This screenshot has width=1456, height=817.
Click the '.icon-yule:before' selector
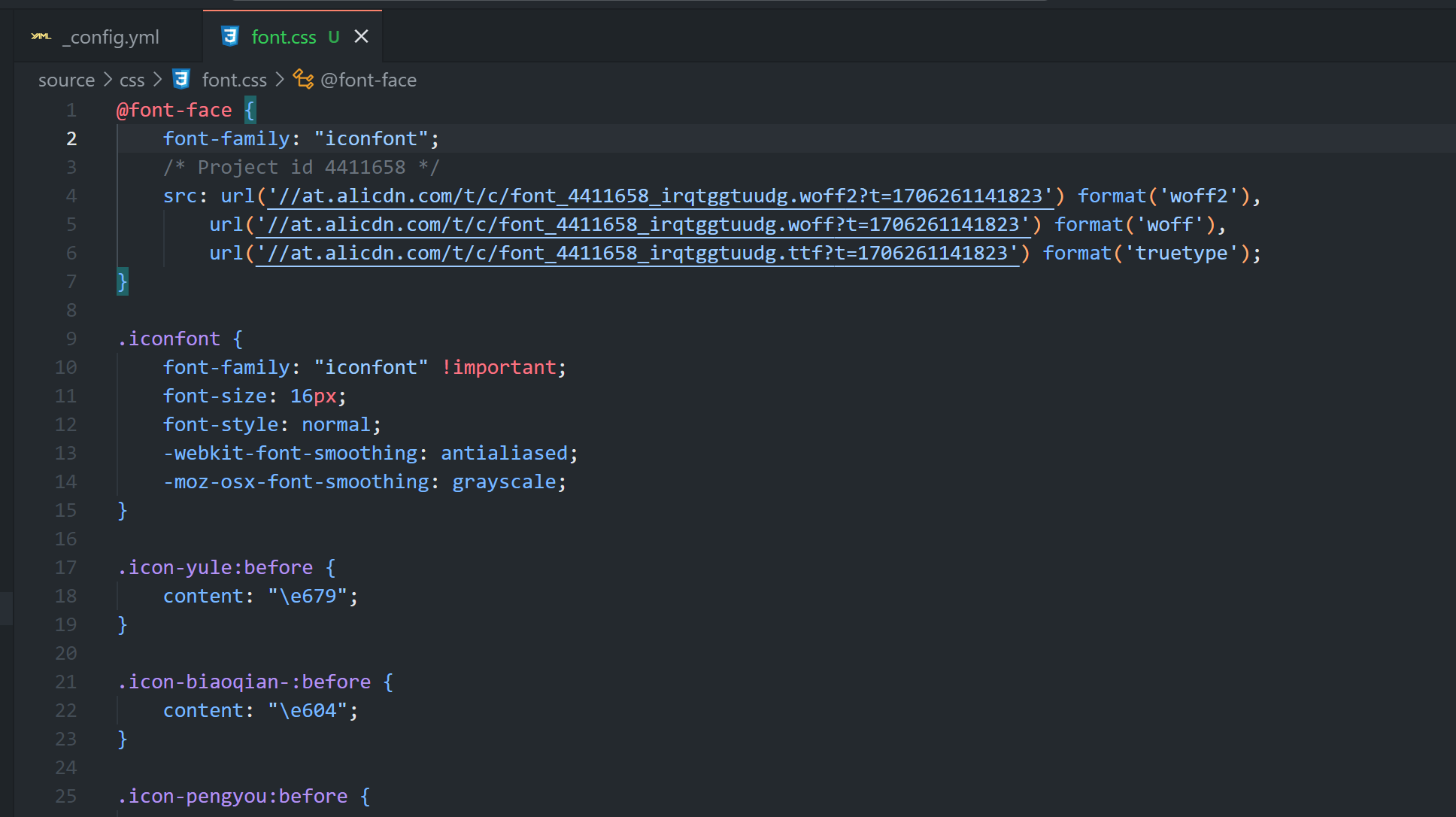[215, 567]
